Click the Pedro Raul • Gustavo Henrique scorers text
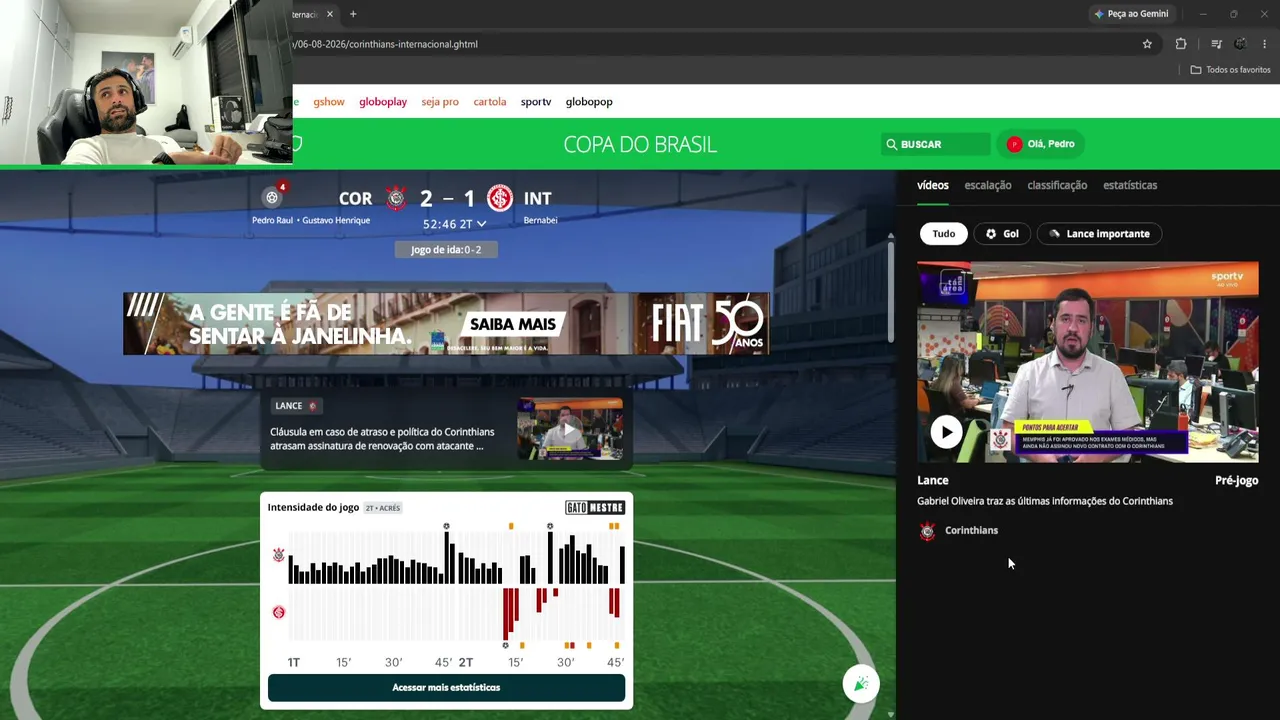The width and height of the screenshot is (1280, 720). (x=311, y=220)
